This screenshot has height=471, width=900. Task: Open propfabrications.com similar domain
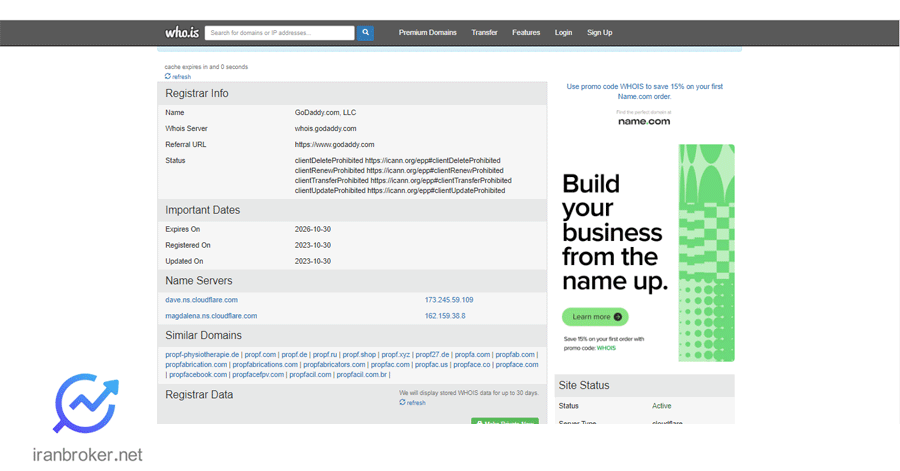pos(265,364)
